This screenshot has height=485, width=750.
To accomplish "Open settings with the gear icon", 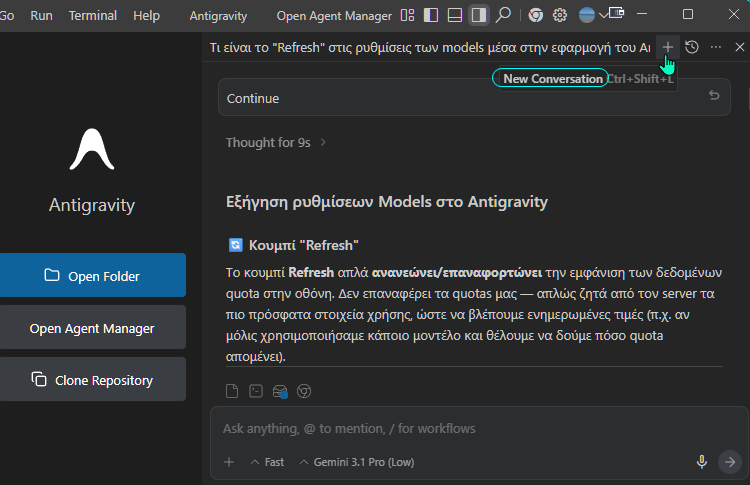I will point(560,15).
